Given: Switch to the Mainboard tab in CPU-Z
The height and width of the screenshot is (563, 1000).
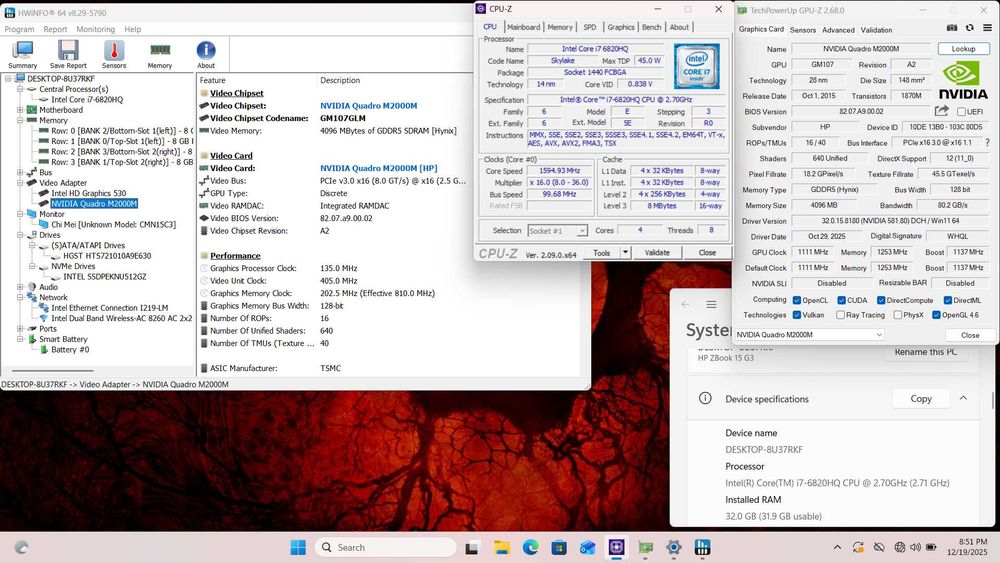Looking at the screenshot, I should (524, 27).
